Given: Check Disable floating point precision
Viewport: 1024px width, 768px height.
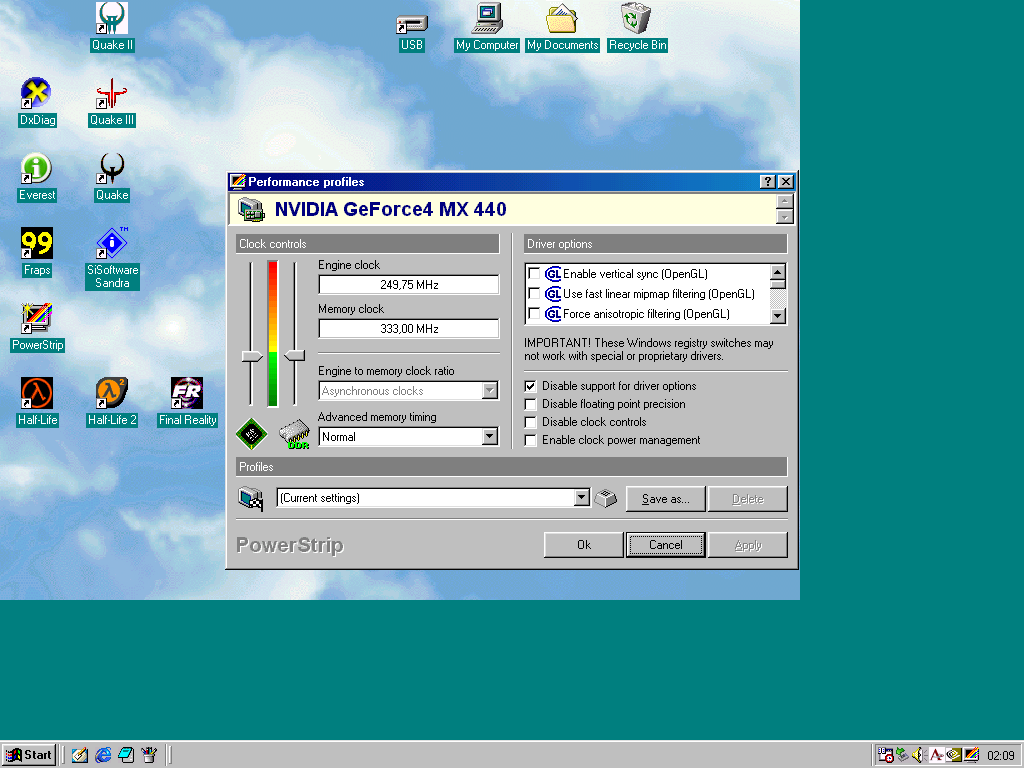Looking at the screenshot, I should pos(531,404).
